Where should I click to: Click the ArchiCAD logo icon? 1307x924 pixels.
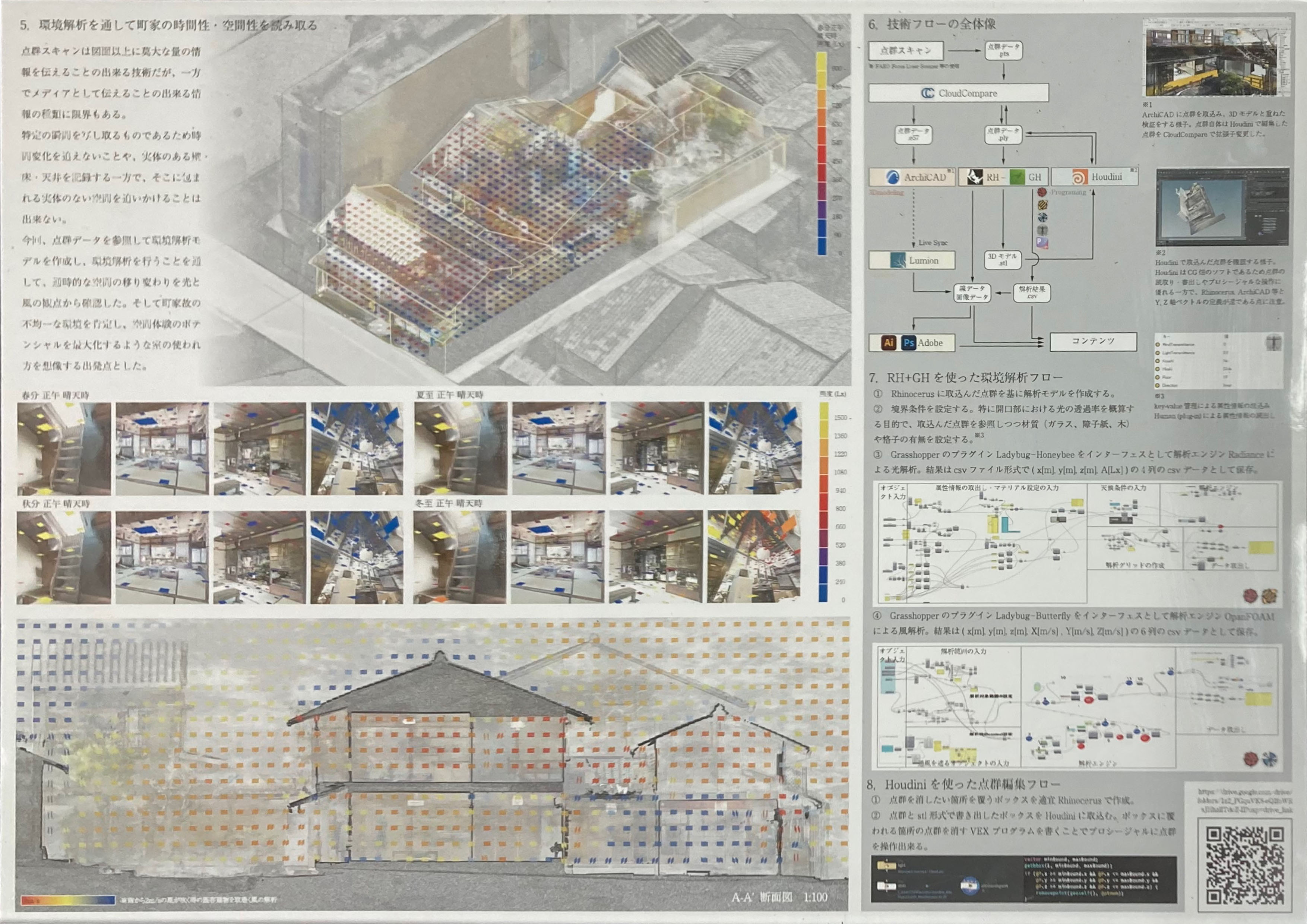pyautogui.click(x=893, y=177)
